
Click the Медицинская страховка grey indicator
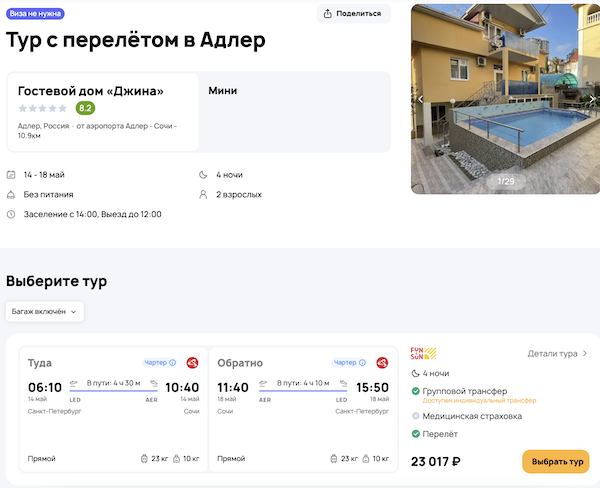(x=416, y=416)
